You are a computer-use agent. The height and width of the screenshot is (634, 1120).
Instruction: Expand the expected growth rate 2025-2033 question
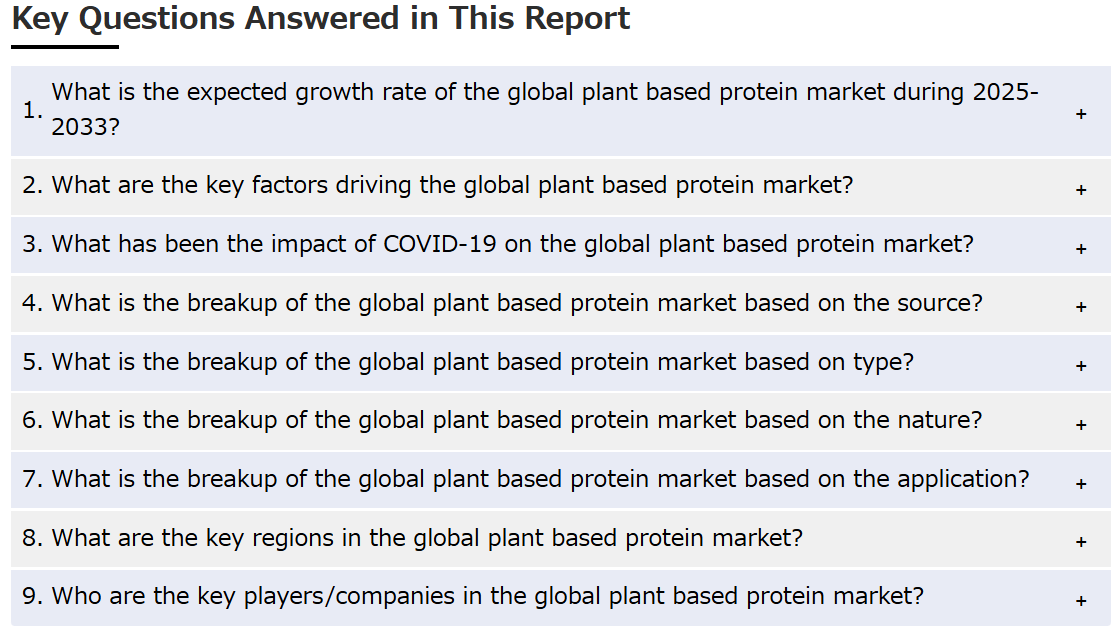point(561,111)
